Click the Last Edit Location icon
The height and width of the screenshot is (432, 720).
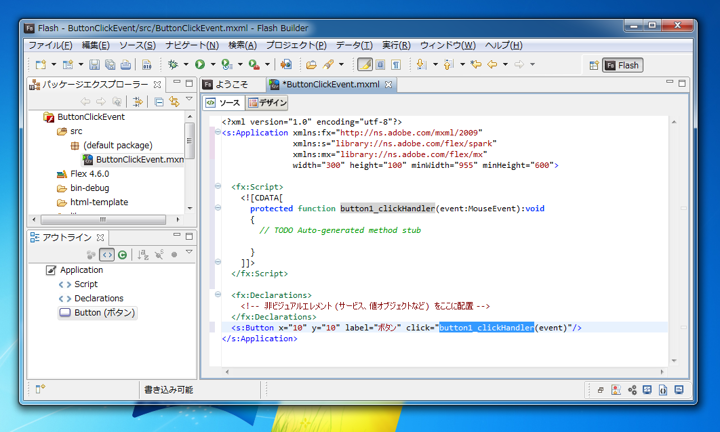(476, 65)
